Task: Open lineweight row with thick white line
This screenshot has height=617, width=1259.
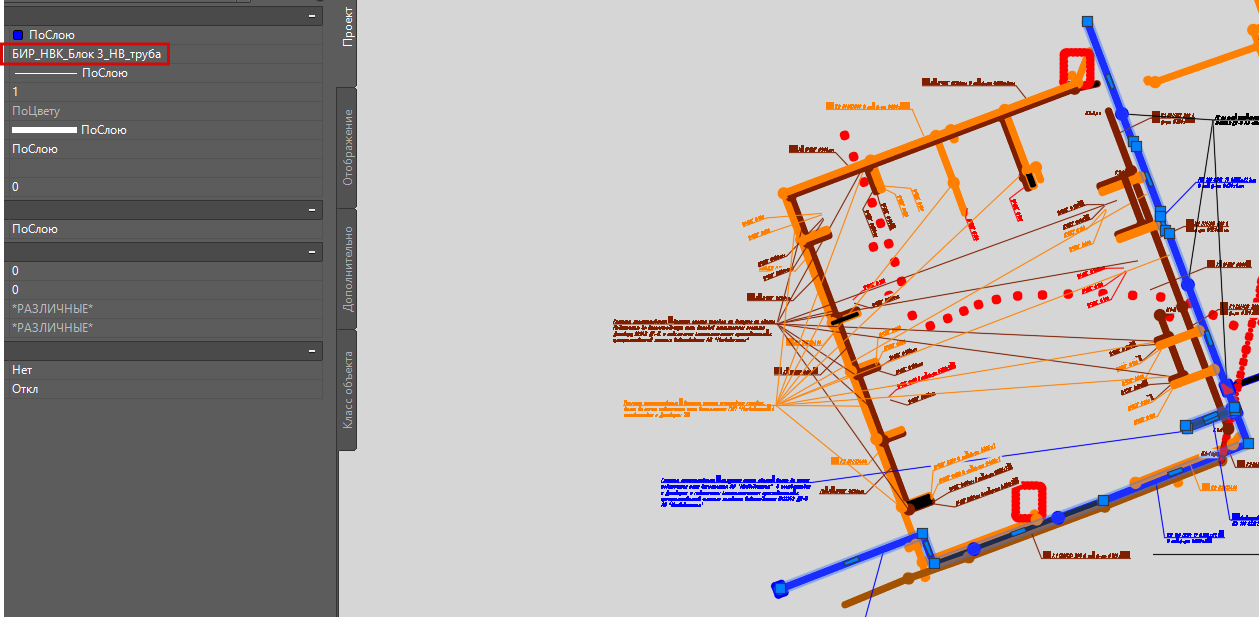Action: 163,130
